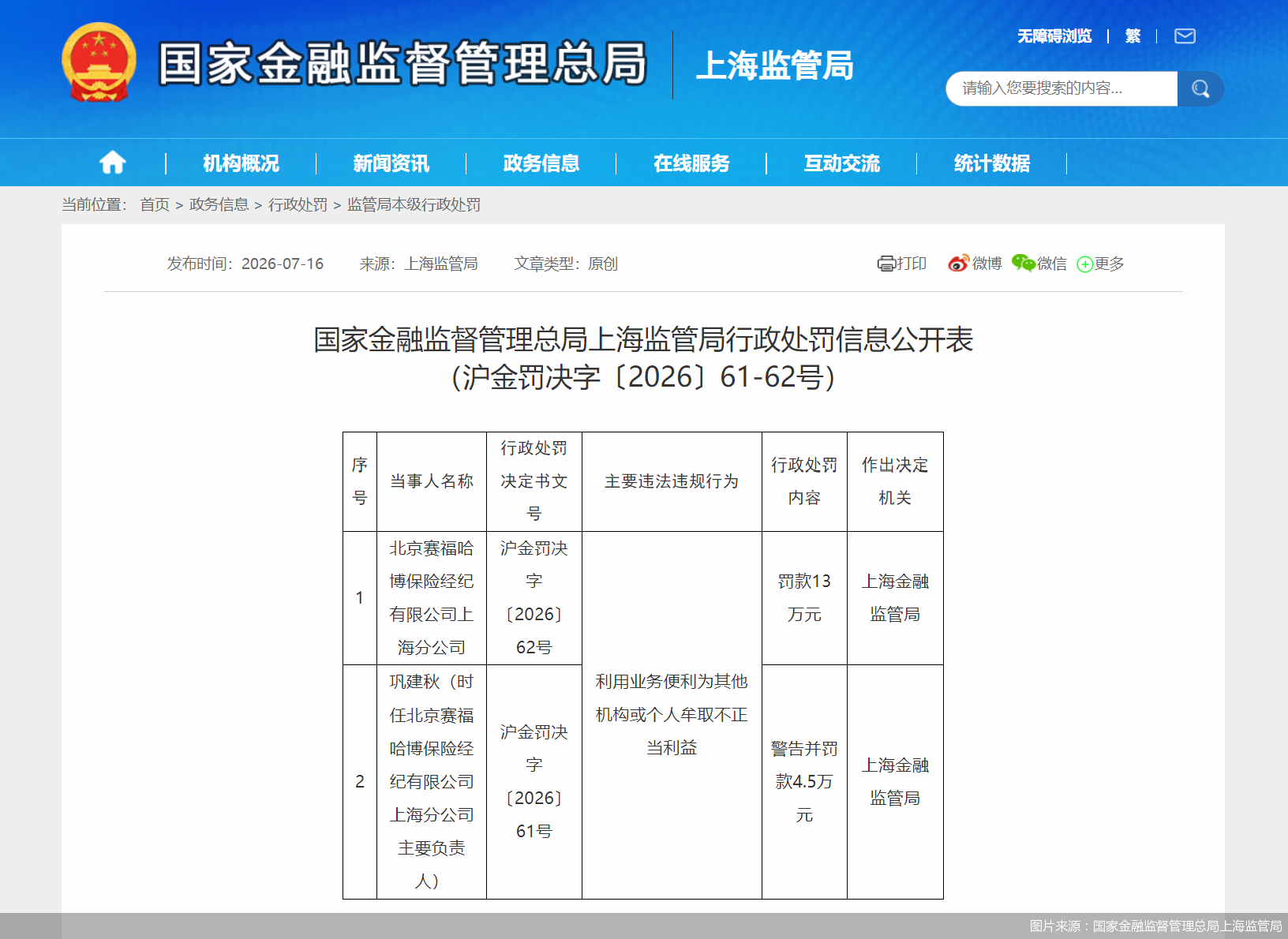Open the 机构概况 menu
This screenshot has width=1288, height=939.
pyautogui.click(x=241, y=163)
